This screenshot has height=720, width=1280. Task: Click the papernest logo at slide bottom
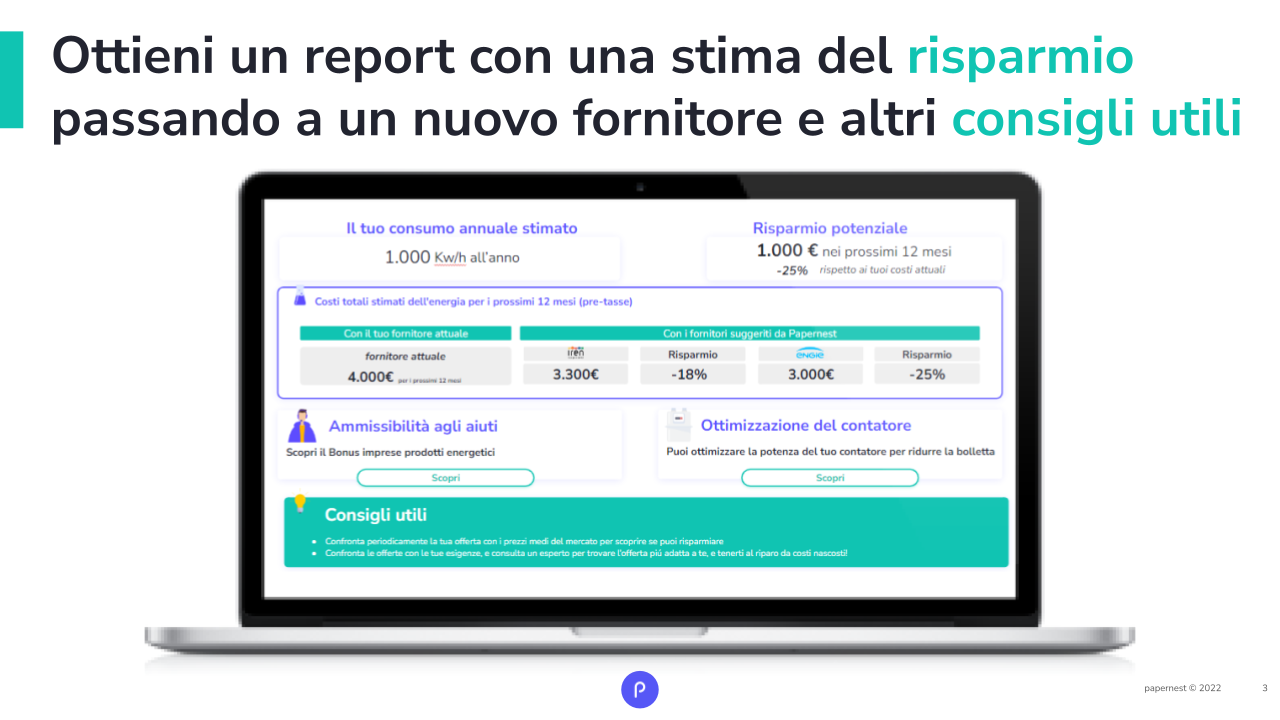[x=640, y=689]
